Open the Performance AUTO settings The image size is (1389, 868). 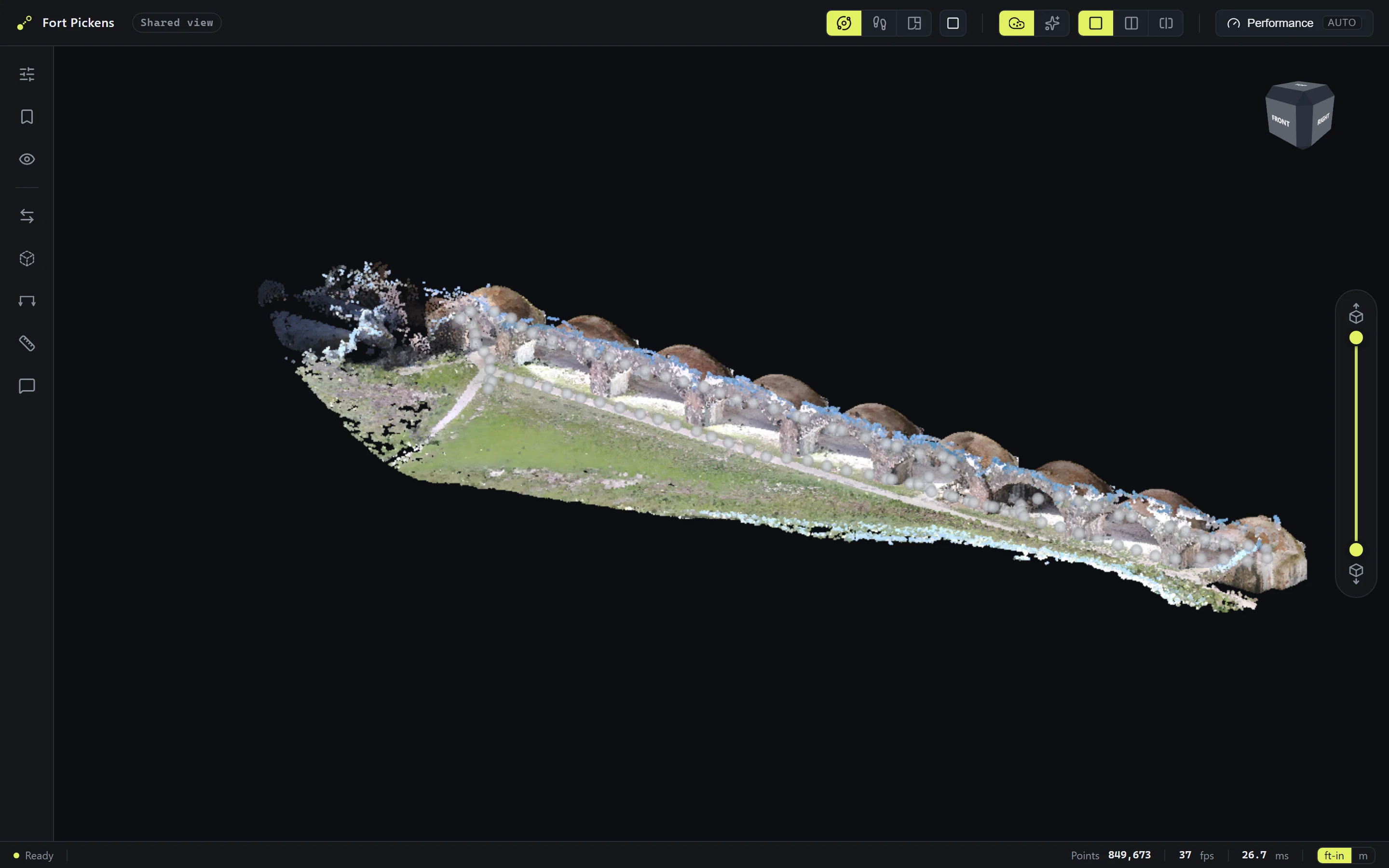(1294, 23)
